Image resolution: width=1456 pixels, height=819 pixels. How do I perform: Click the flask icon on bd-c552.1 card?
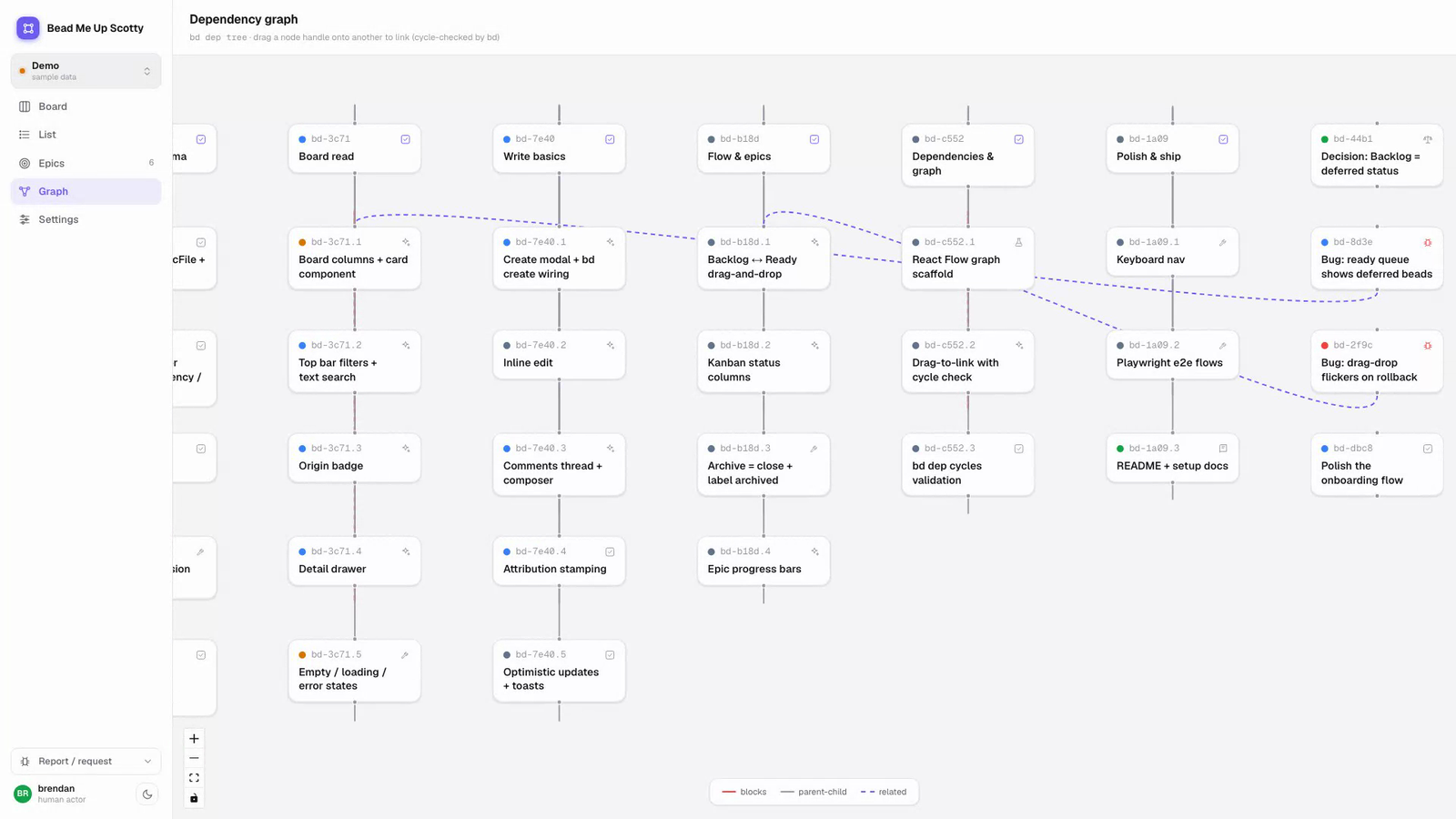1019,242
